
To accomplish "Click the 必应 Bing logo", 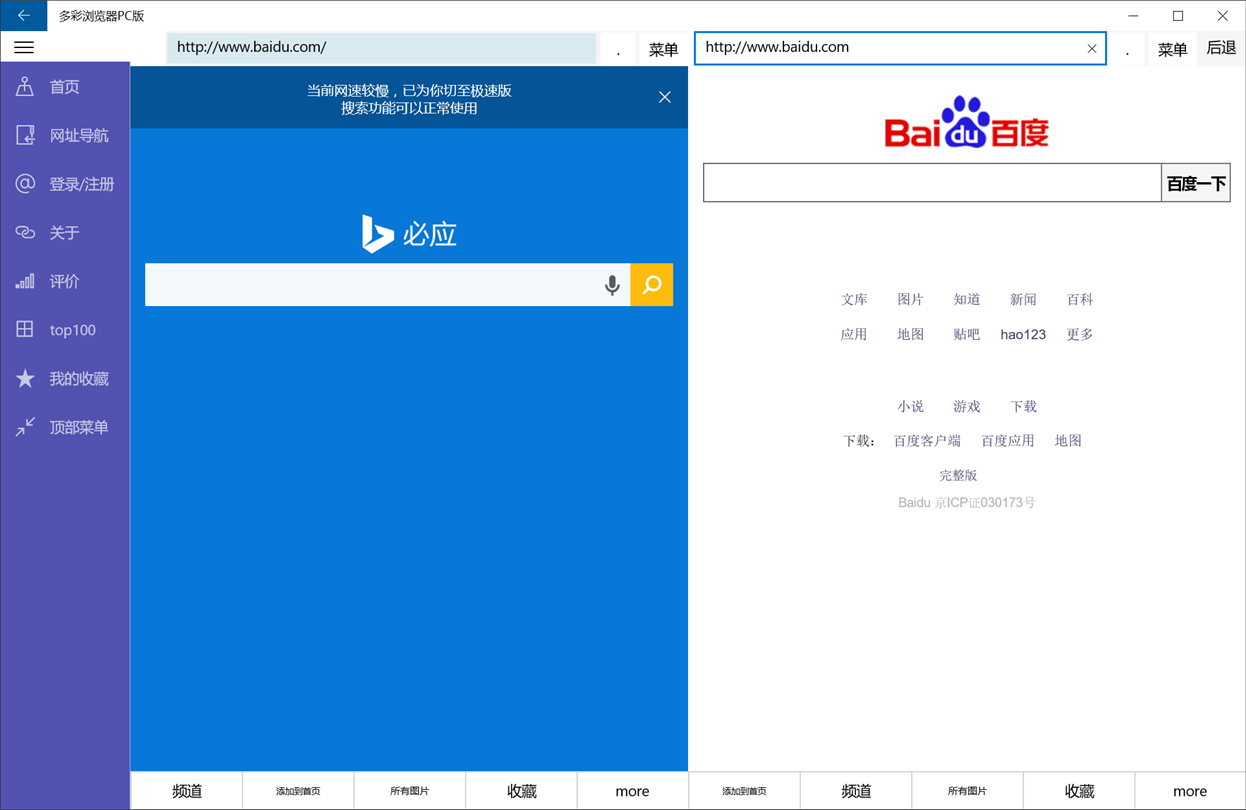I will 409,234.
